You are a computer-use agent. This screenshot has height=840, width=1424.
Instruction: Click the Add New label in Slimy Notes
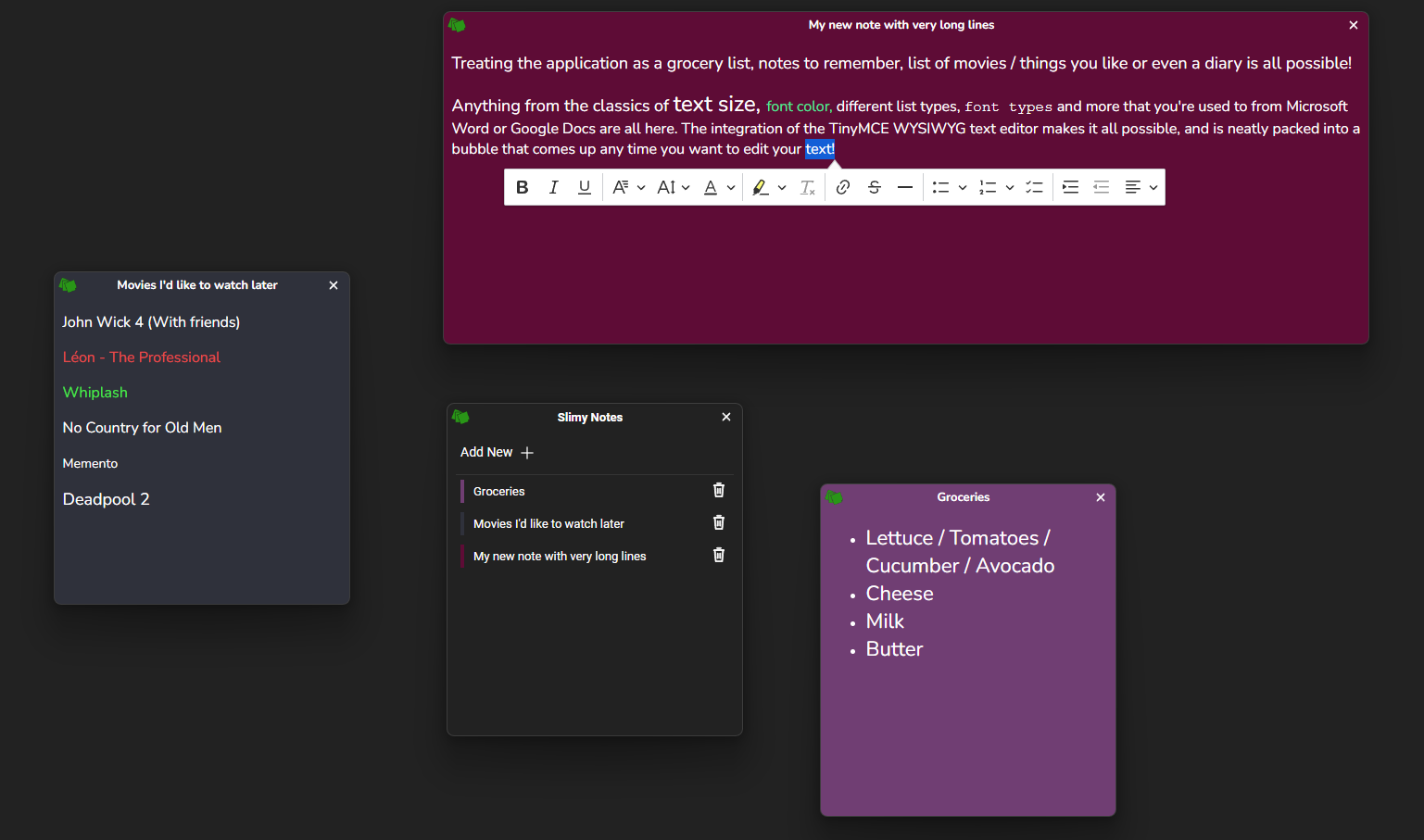[486, 452]
